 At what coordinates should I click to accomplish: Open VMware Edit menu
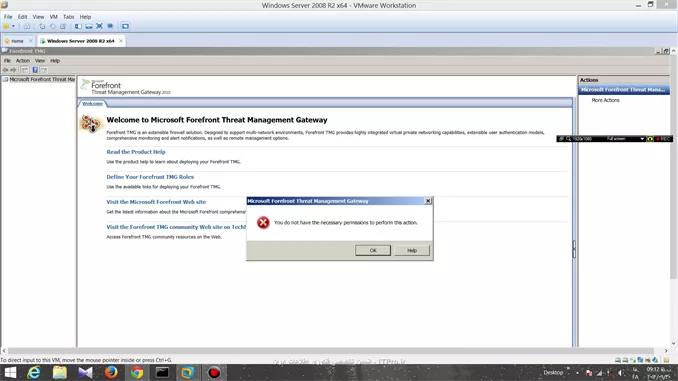tap(22, 17)
